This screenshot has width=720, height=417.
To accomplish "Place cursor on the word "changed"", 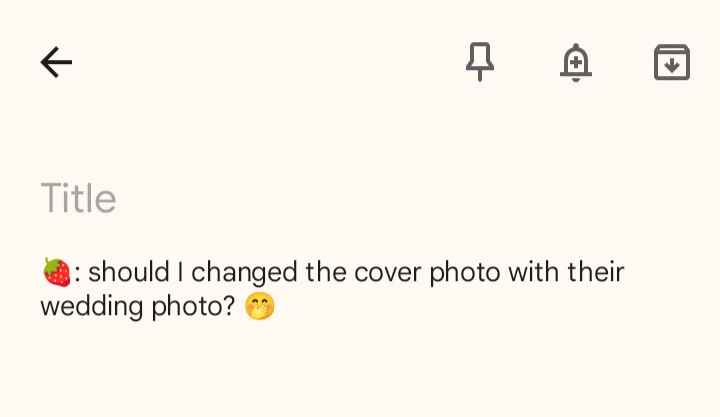I will tap(240, 272).
